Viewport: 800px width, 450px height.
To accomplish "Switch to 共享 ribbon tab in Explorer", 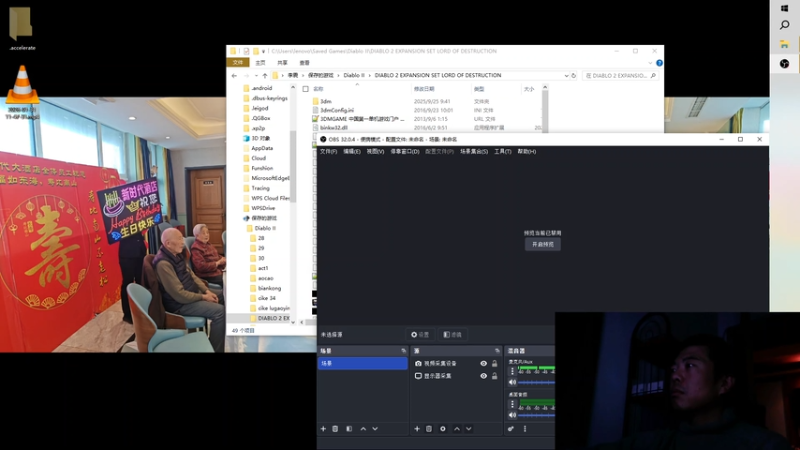I will (282, 63).
